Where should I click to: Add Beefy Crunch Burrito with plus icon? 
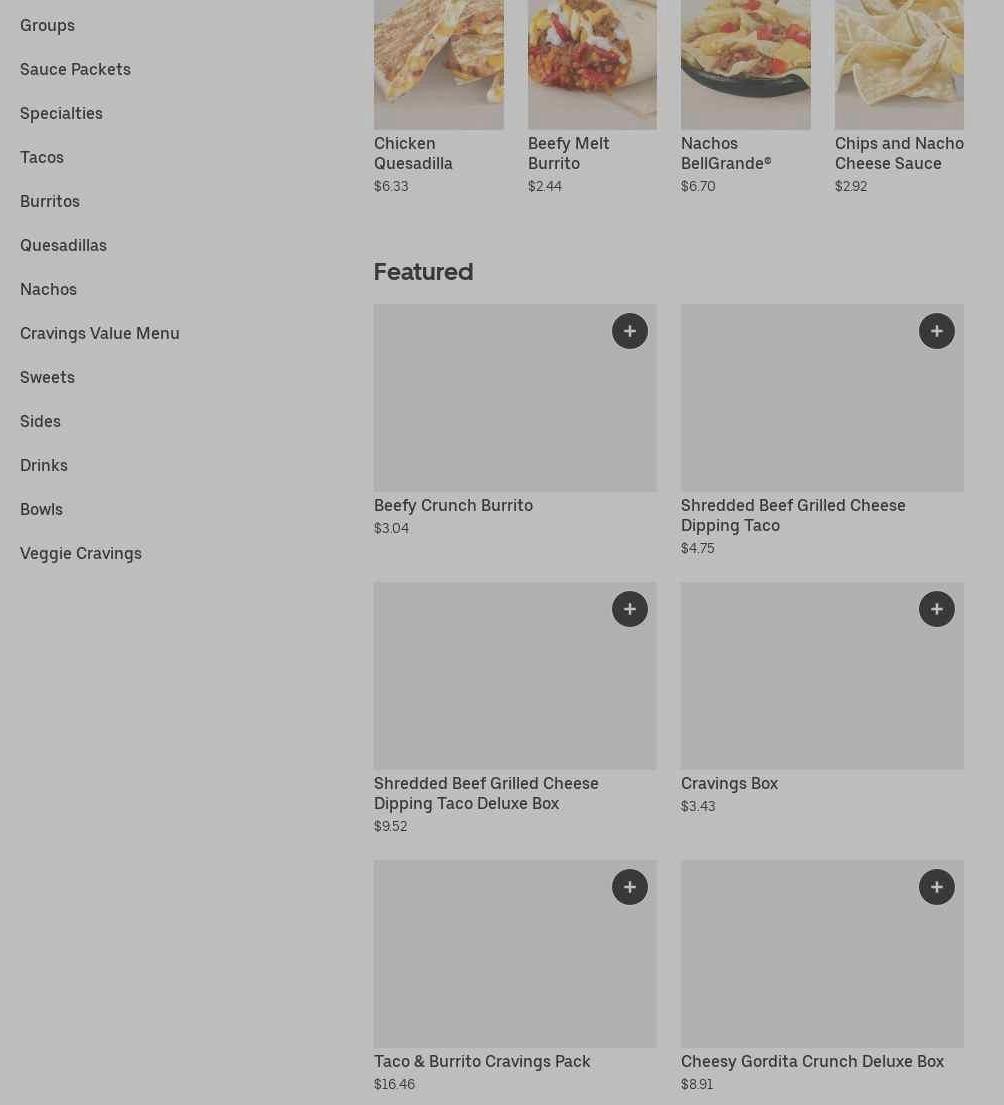[629, 331]
